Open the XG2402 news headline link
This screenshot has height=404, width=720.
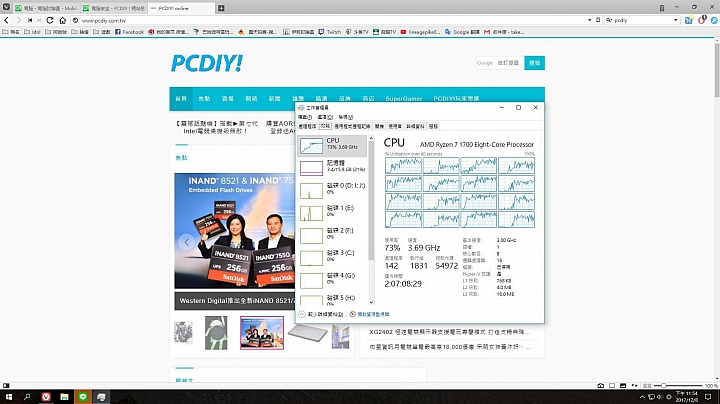pos(450,332)
